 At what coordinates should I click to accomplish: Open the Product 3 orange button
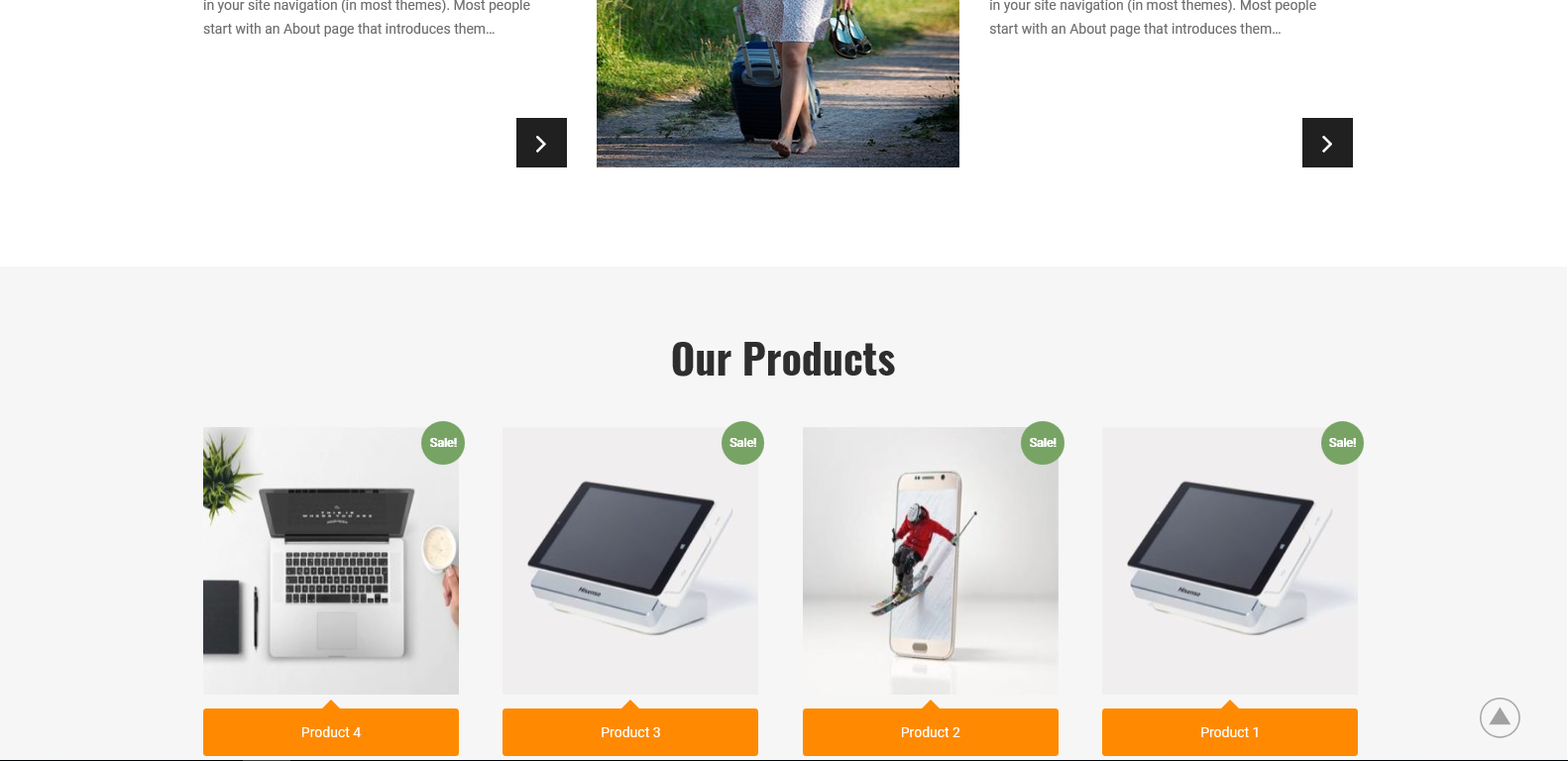[630, 732]
